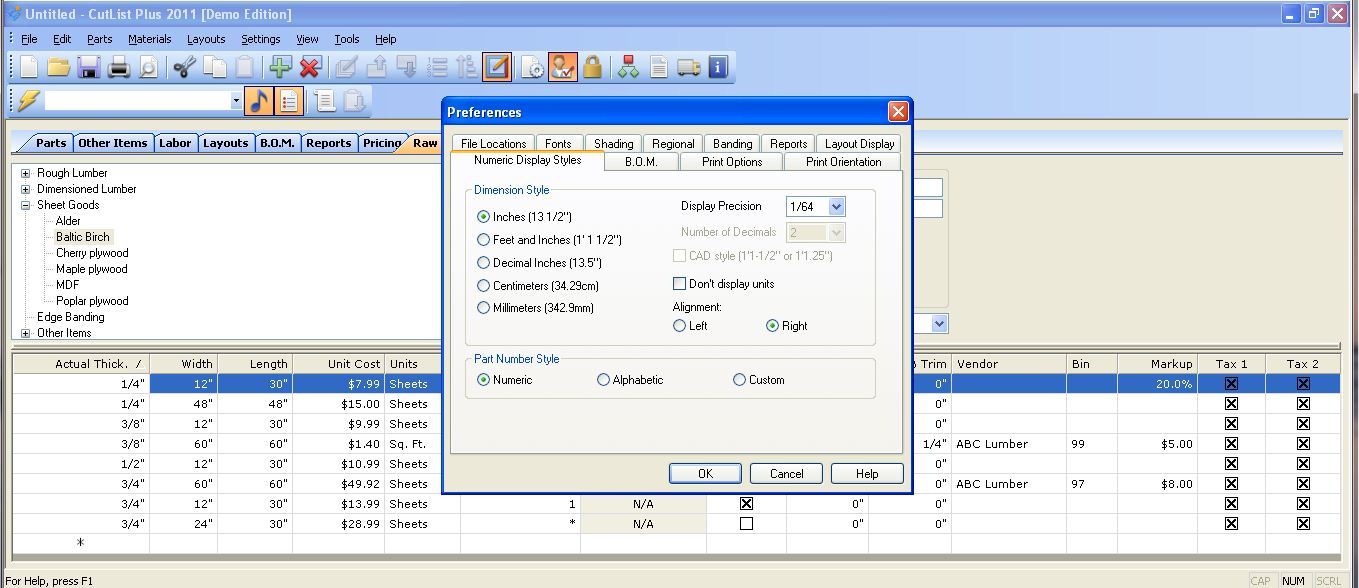Click the Help button in Preferences
Screen dimensions: 1359x588
coord(867,474)
